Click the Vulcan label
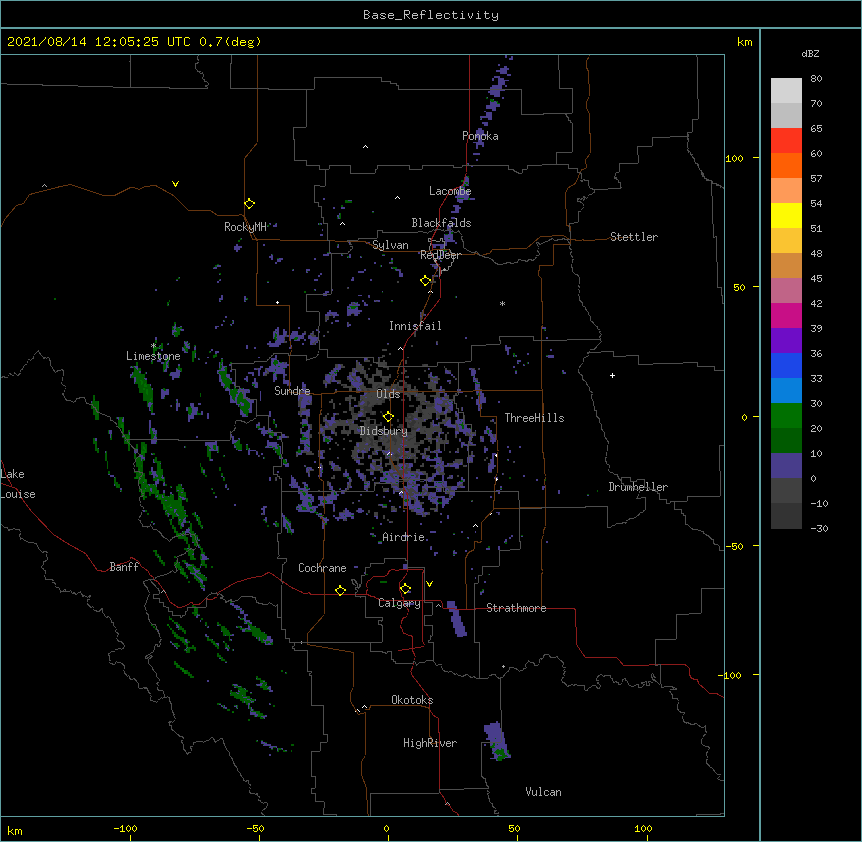The width and height of the screenshot is (862, 842). coord(543,792)
